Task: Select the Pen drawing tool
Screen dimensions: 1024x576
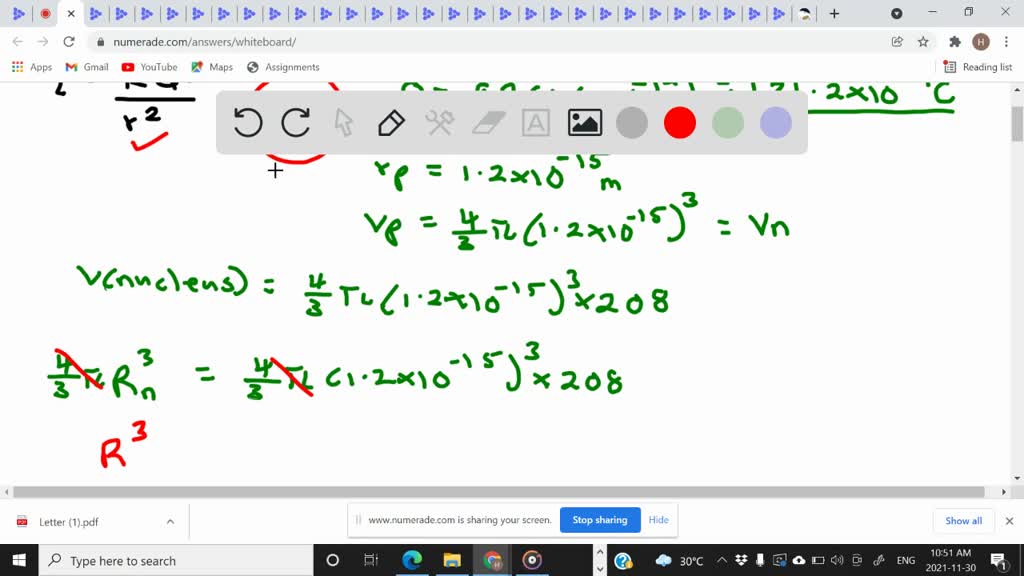Action: point(390,123)
